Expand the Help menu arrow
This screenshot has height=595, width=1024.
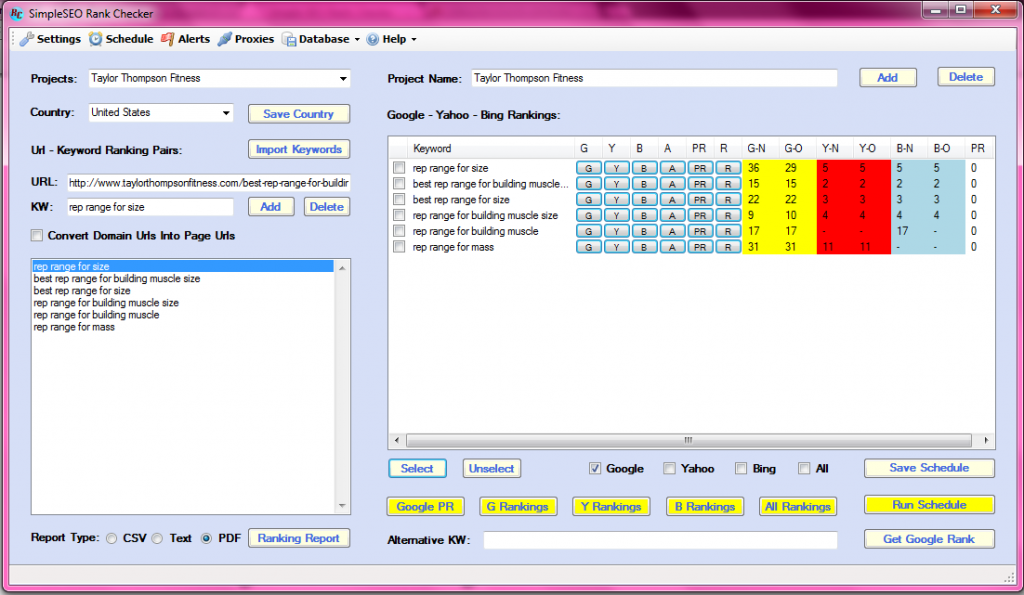(x=413, y=40)
